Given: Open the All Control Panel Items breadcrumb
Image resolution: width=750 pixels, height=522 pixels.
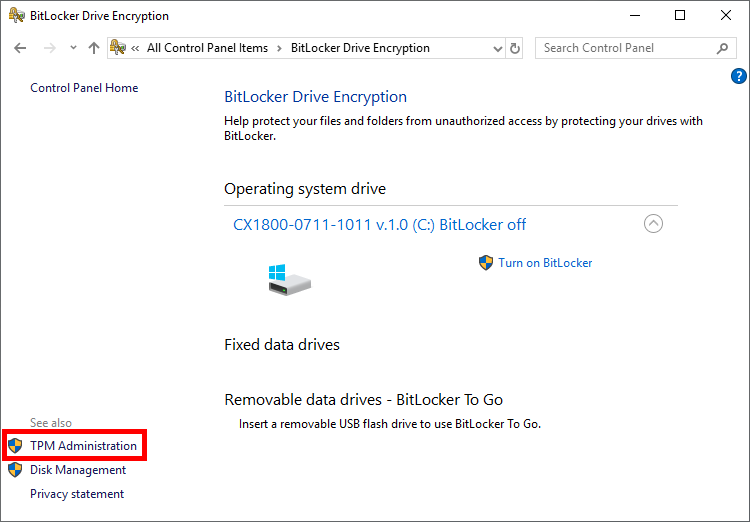Looking at the screenshot, I should (207, 48).
